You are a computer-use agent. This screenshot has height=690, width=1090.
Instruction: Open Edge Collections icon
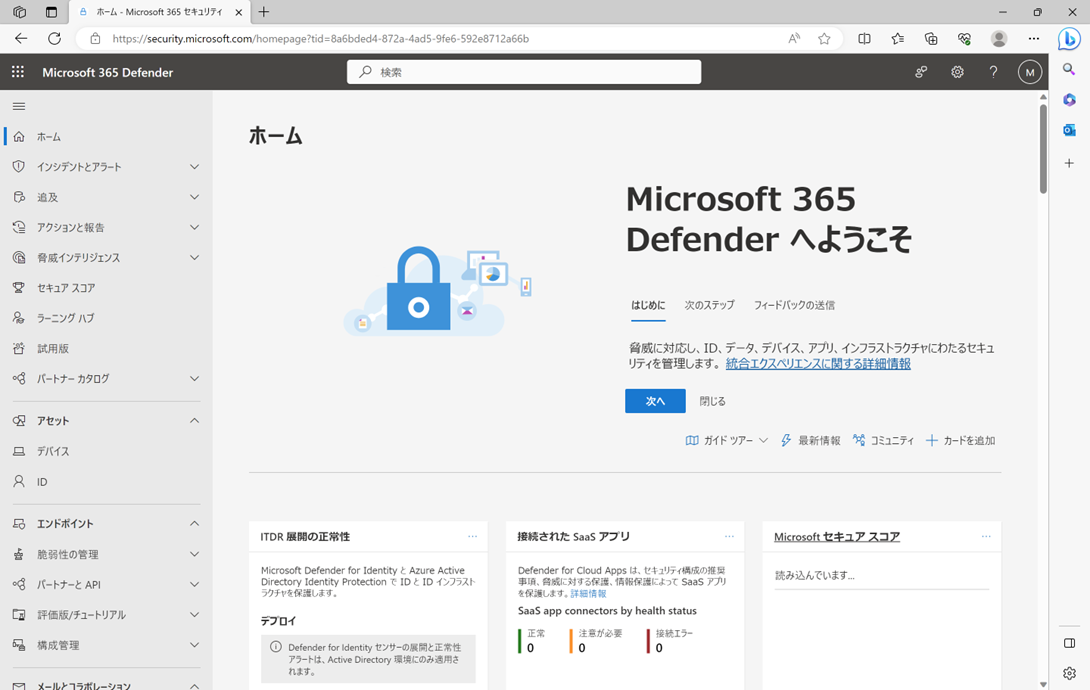tap(931, 39)
